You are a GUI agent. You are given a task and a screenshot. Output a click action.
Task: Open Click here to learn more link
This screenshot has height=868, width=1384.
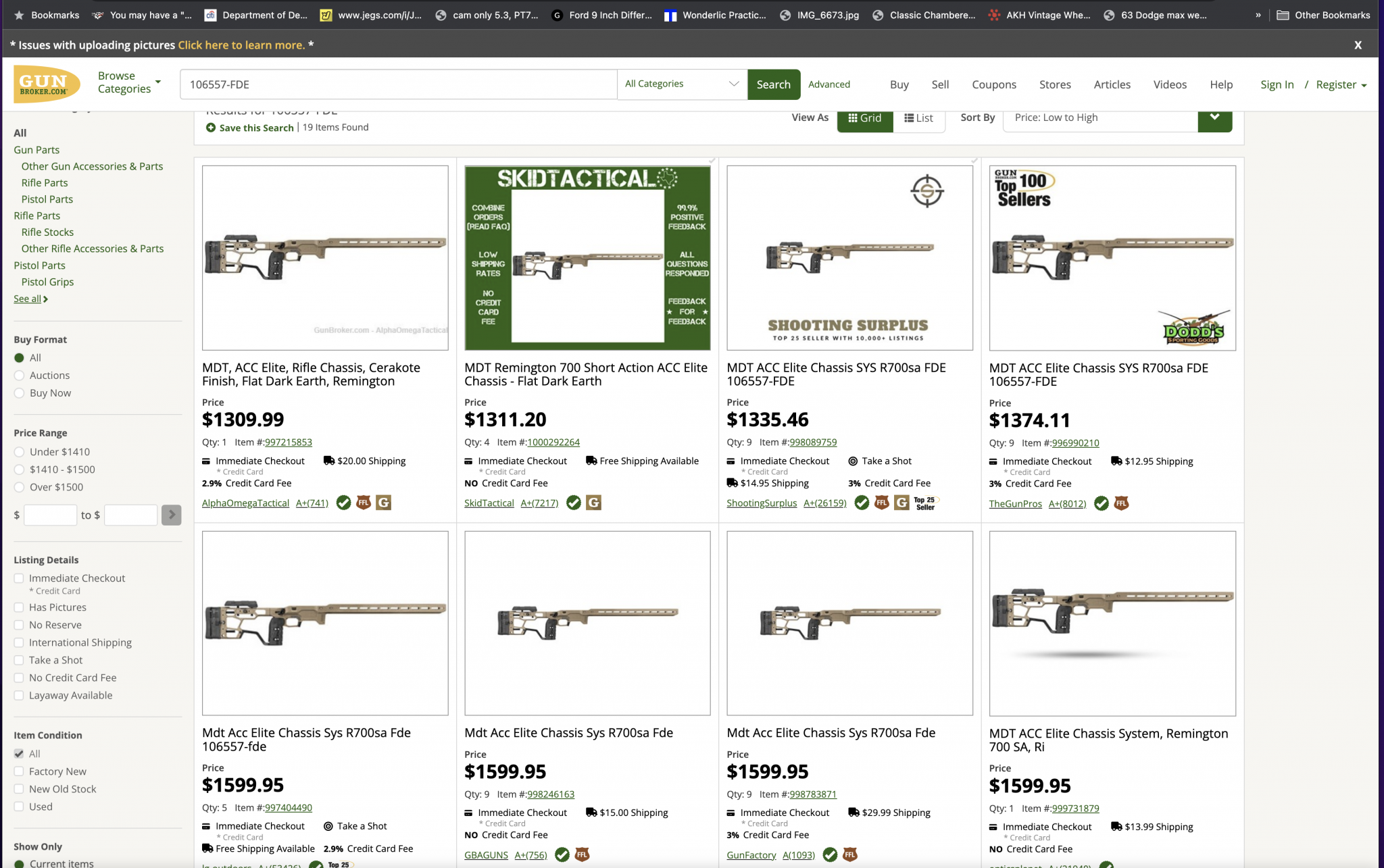tap(242, 45)
